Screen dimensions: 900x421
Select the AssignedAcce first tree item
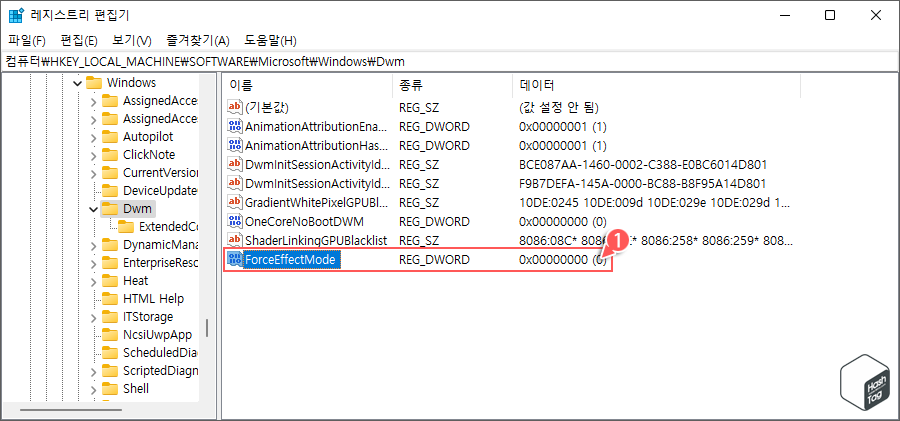pos(160,101)
